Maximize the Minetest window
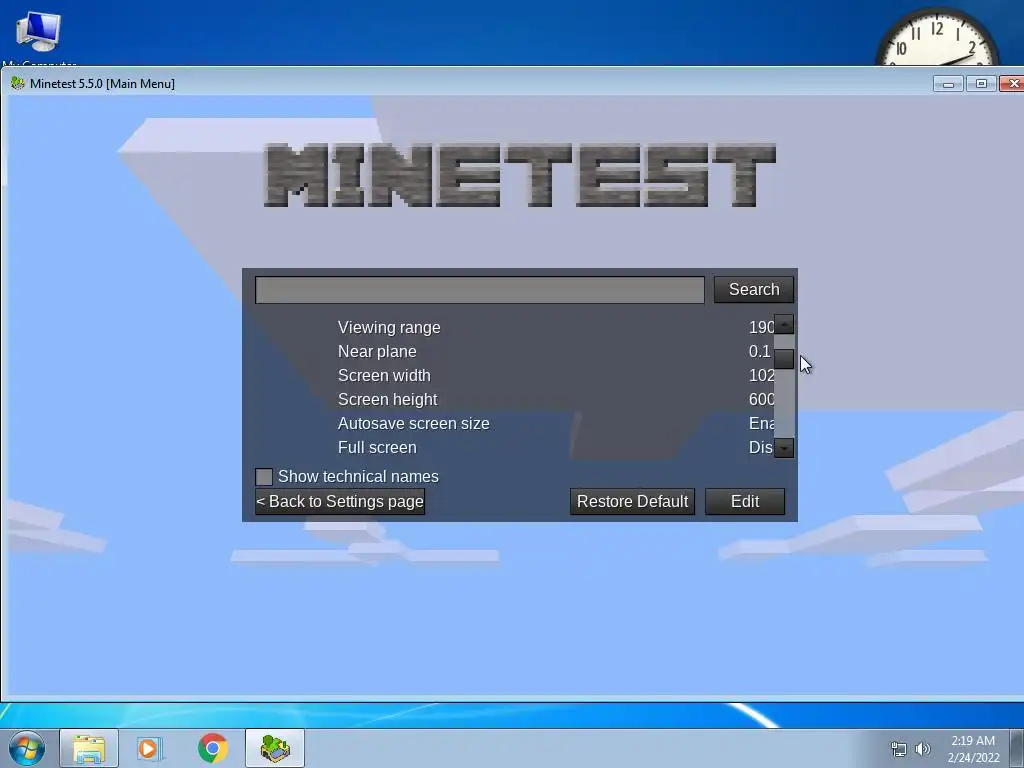1024x768 pixels. pos(981,84)
